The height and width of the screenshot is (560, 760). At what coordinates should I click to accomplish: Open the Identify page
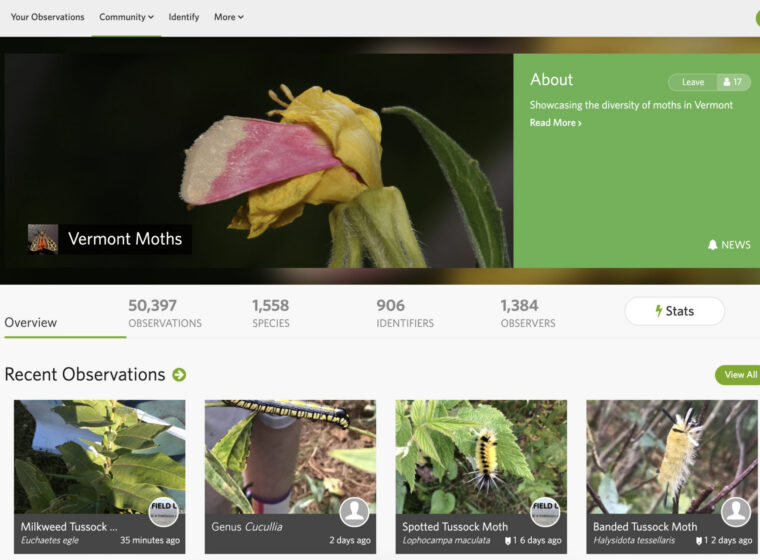(x=183, y=17)
